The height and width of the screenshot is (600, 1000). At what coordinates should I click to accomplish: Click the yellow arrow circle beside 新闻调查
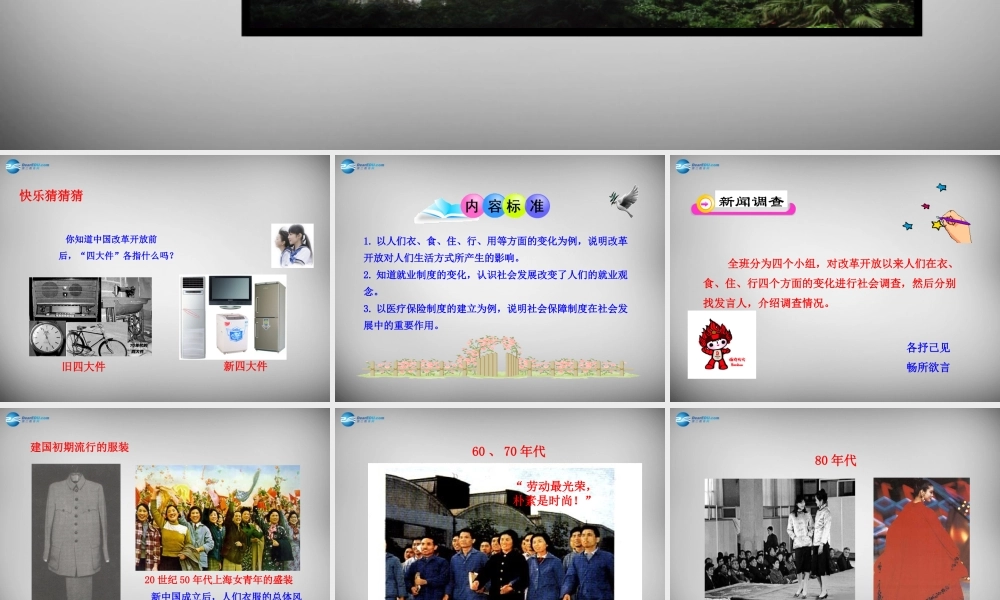click(x=705, y=203)
